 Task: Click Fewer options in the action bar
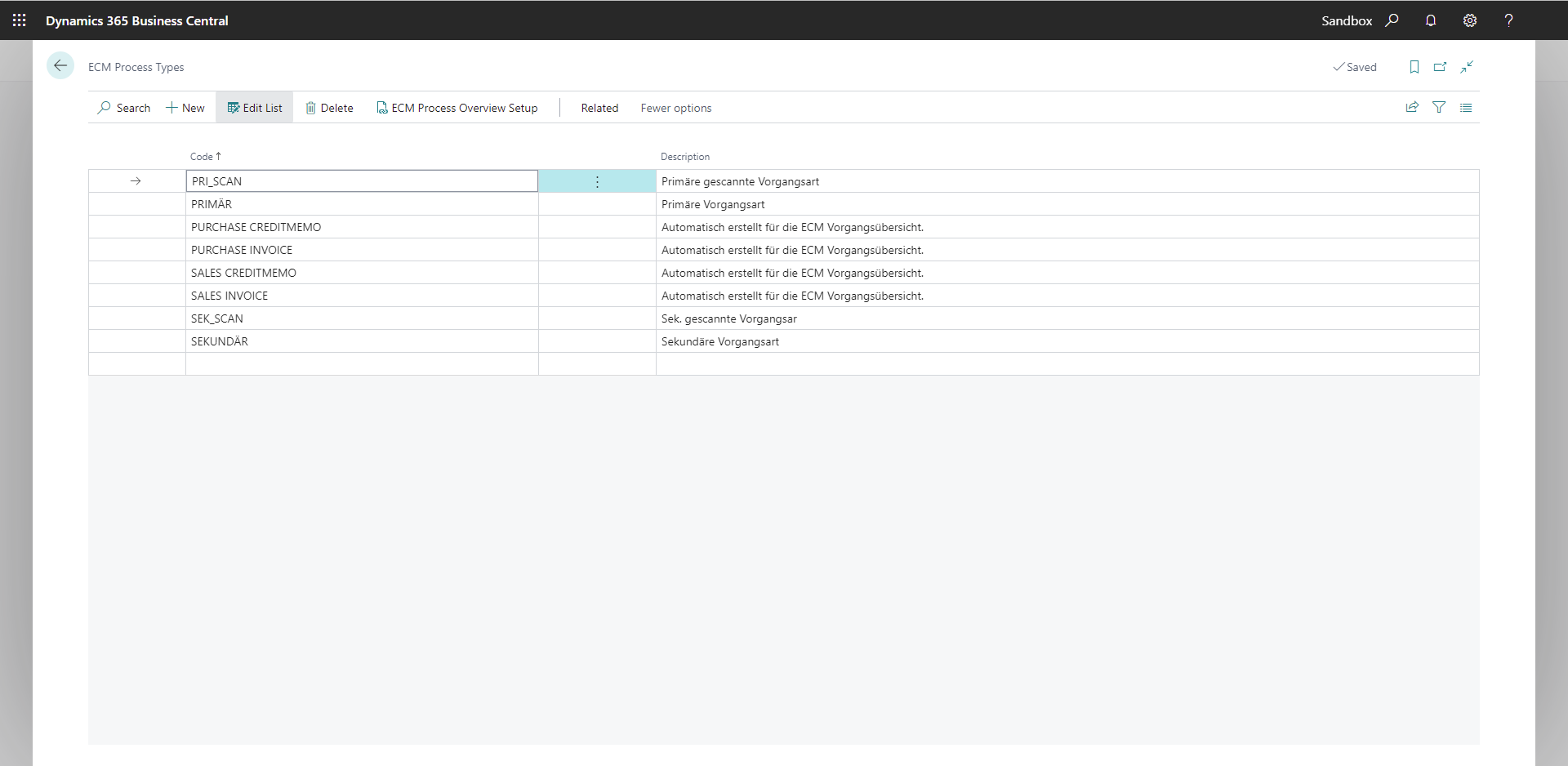pos(675,108)
